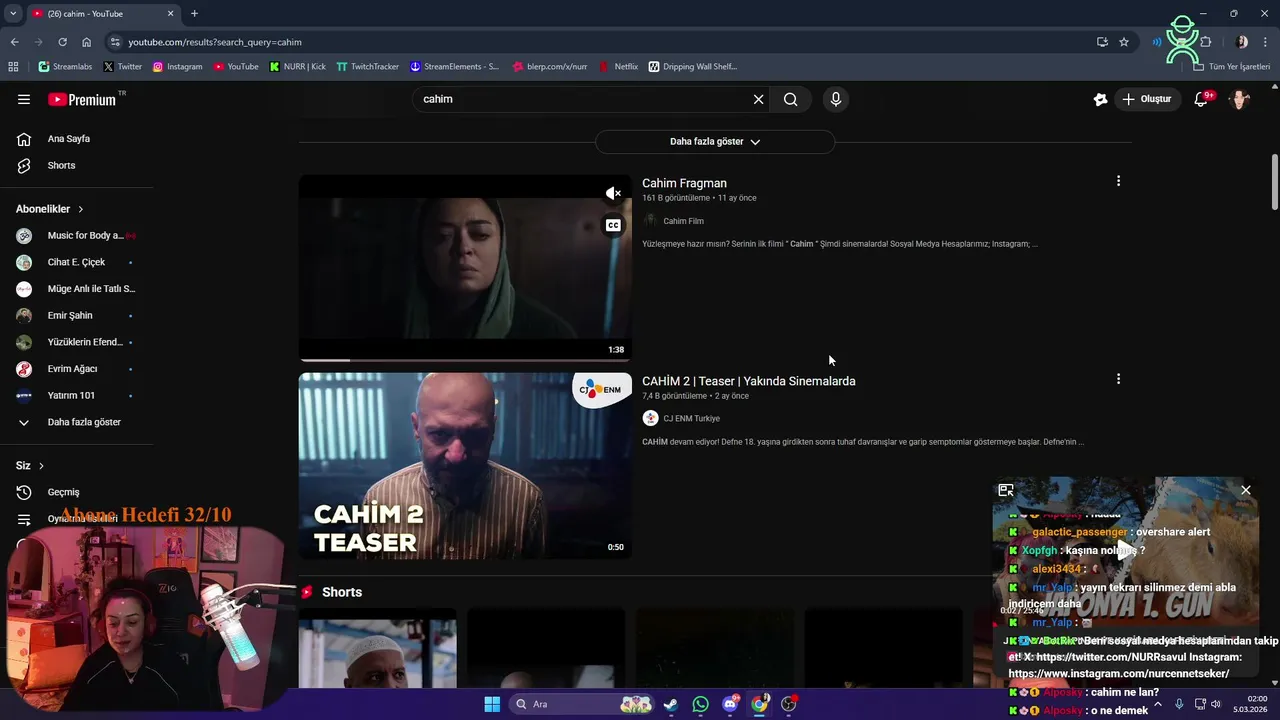Open the CAHİM 2 Teaser thumbnail
Image resolution: width=1280 pixels, height=720 pixels.
click(465, 466)
